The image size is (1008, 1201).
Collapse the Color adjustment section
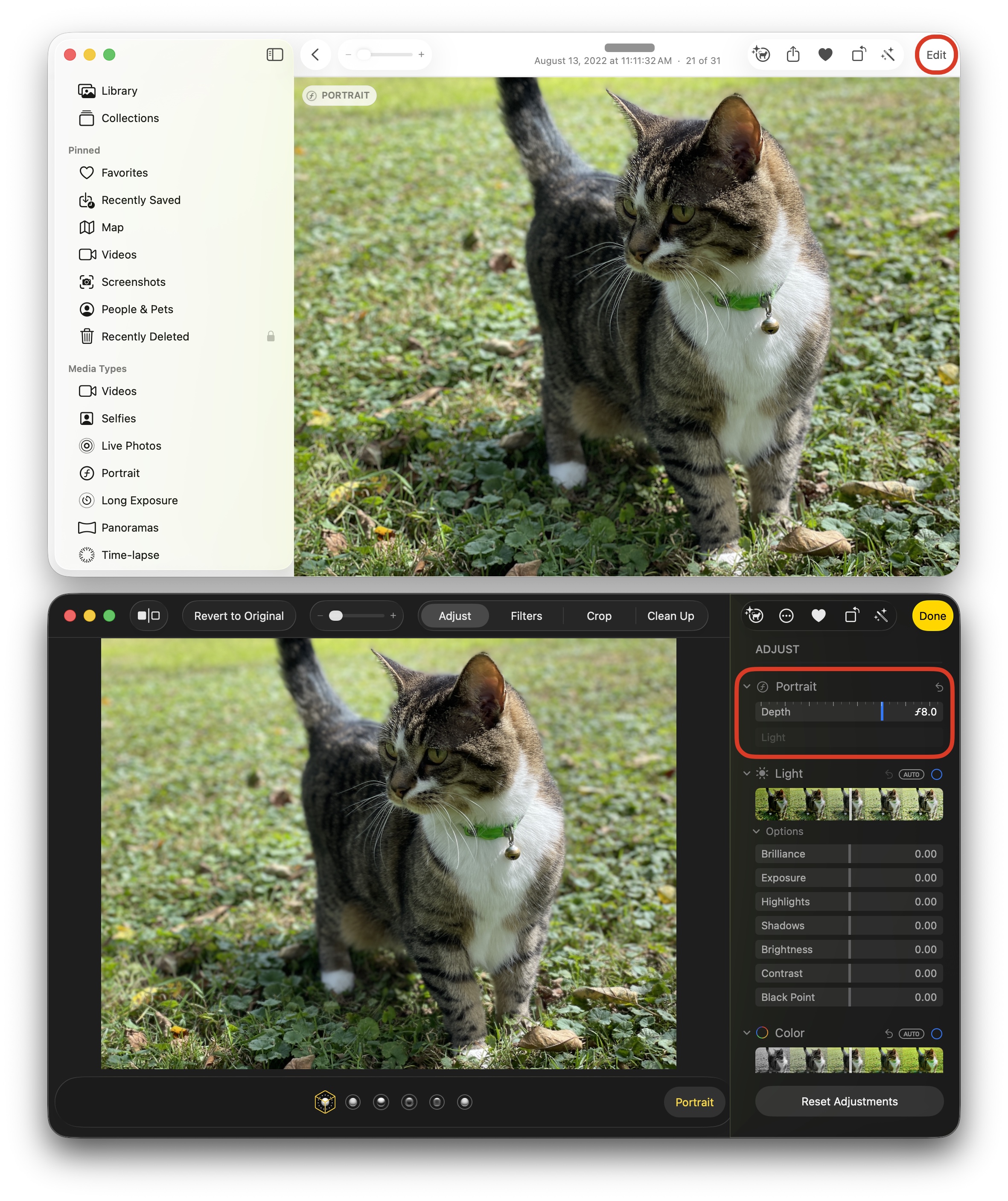pos(746,1033)
